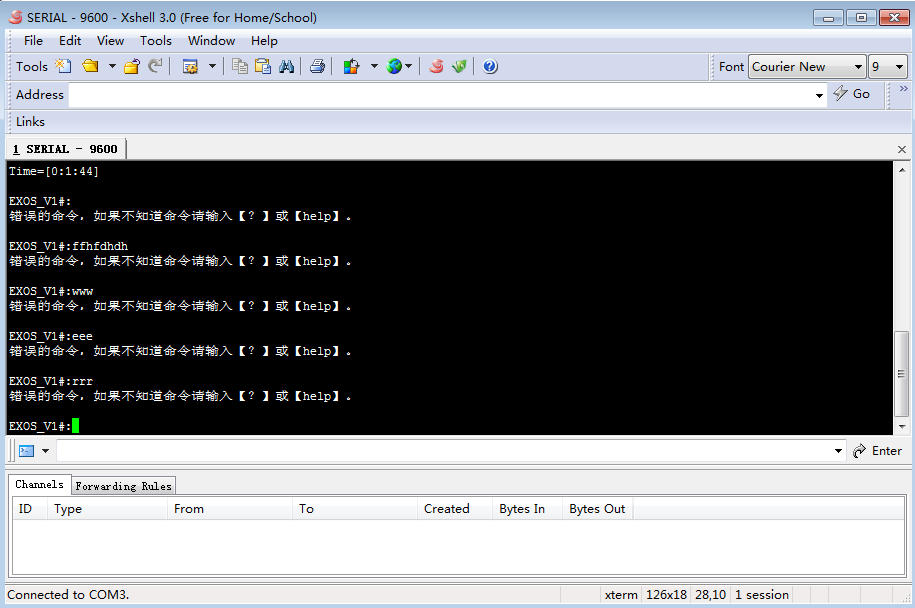Click the 'Connected to COM3.' status text
Image resolution: width=915 pixels, height=608 pixels.
68,595
